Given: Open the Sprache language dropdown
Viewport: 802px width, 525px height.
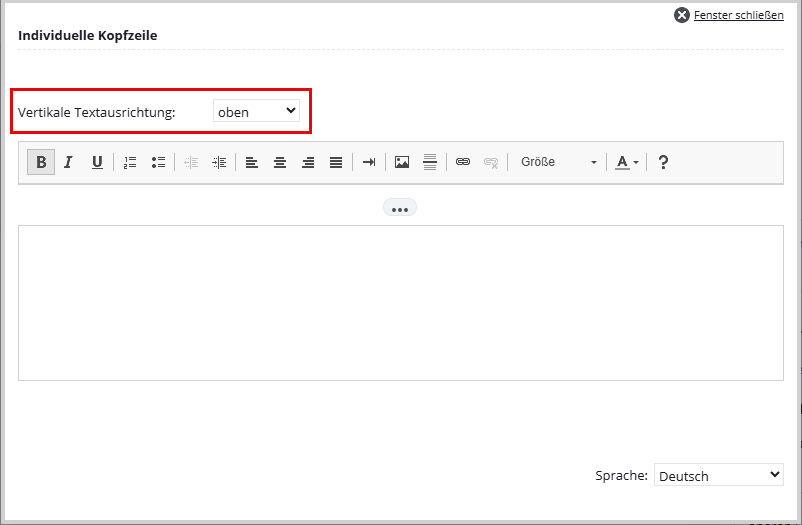Looking at the screenshot, I should click(x=718, y=475).
